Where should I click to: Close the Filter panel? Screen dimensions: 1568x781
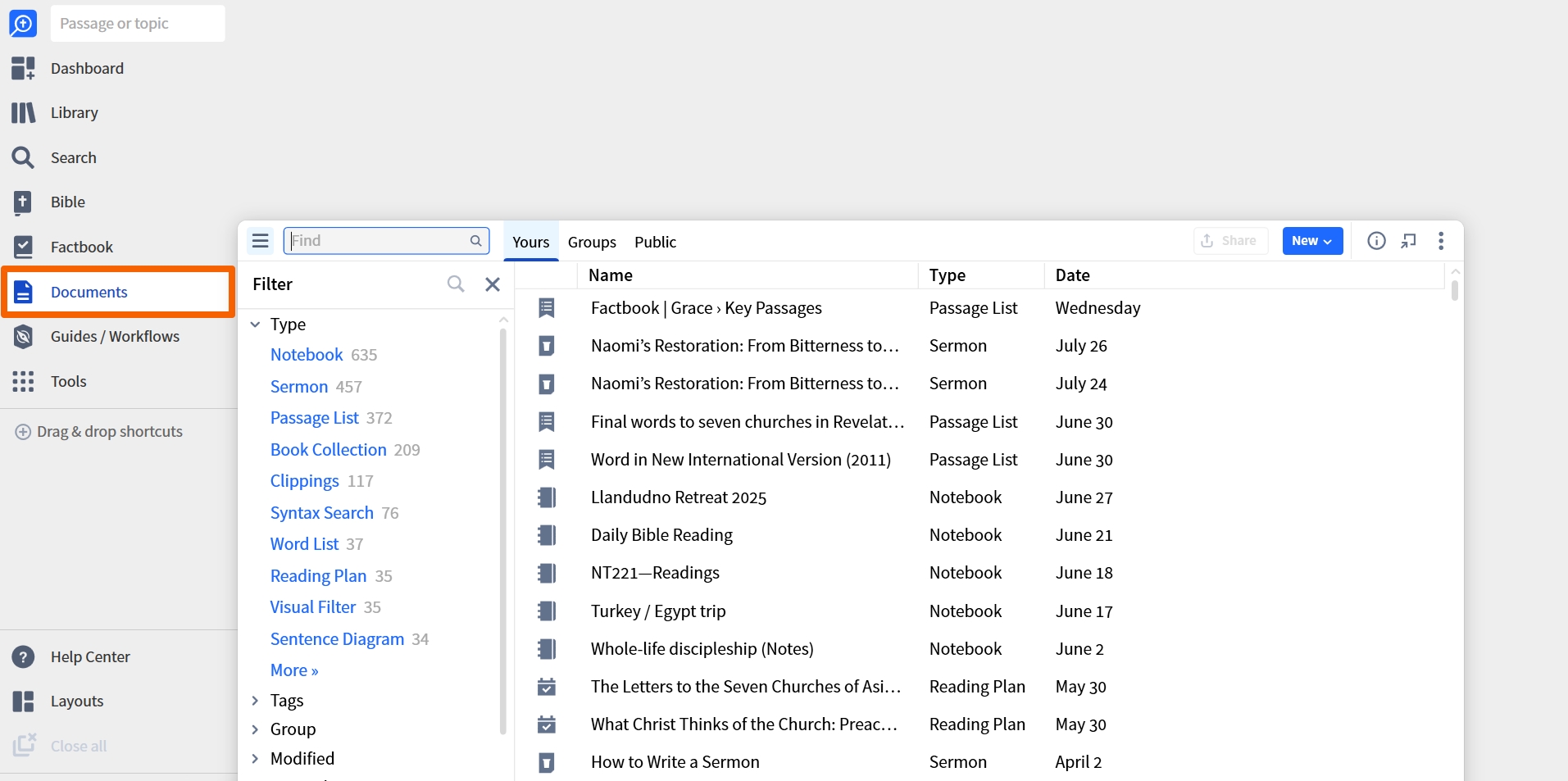tap(493, 284)
